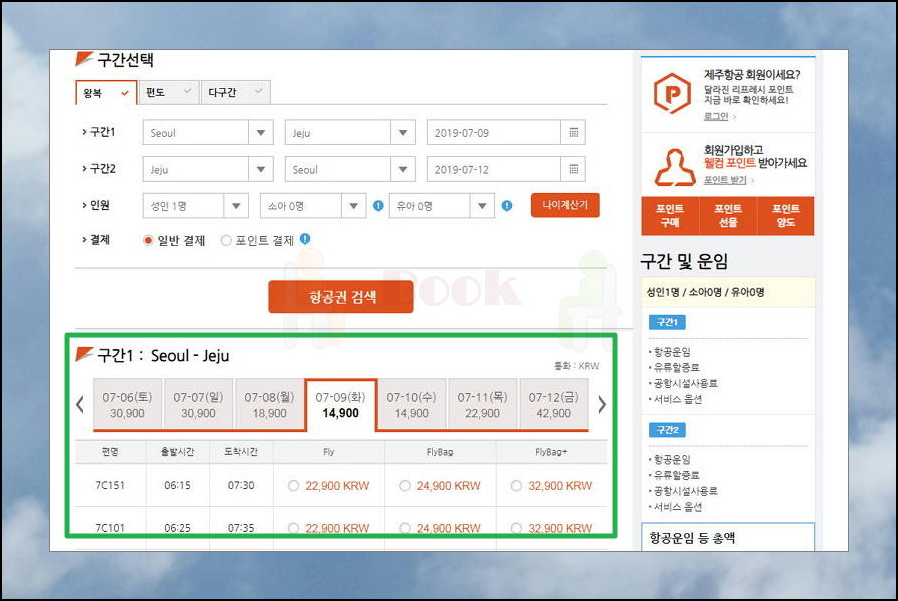This screenshot has height=601, width=898.
Task: Click the info icon beside 소아 0명
Action: 378,206
